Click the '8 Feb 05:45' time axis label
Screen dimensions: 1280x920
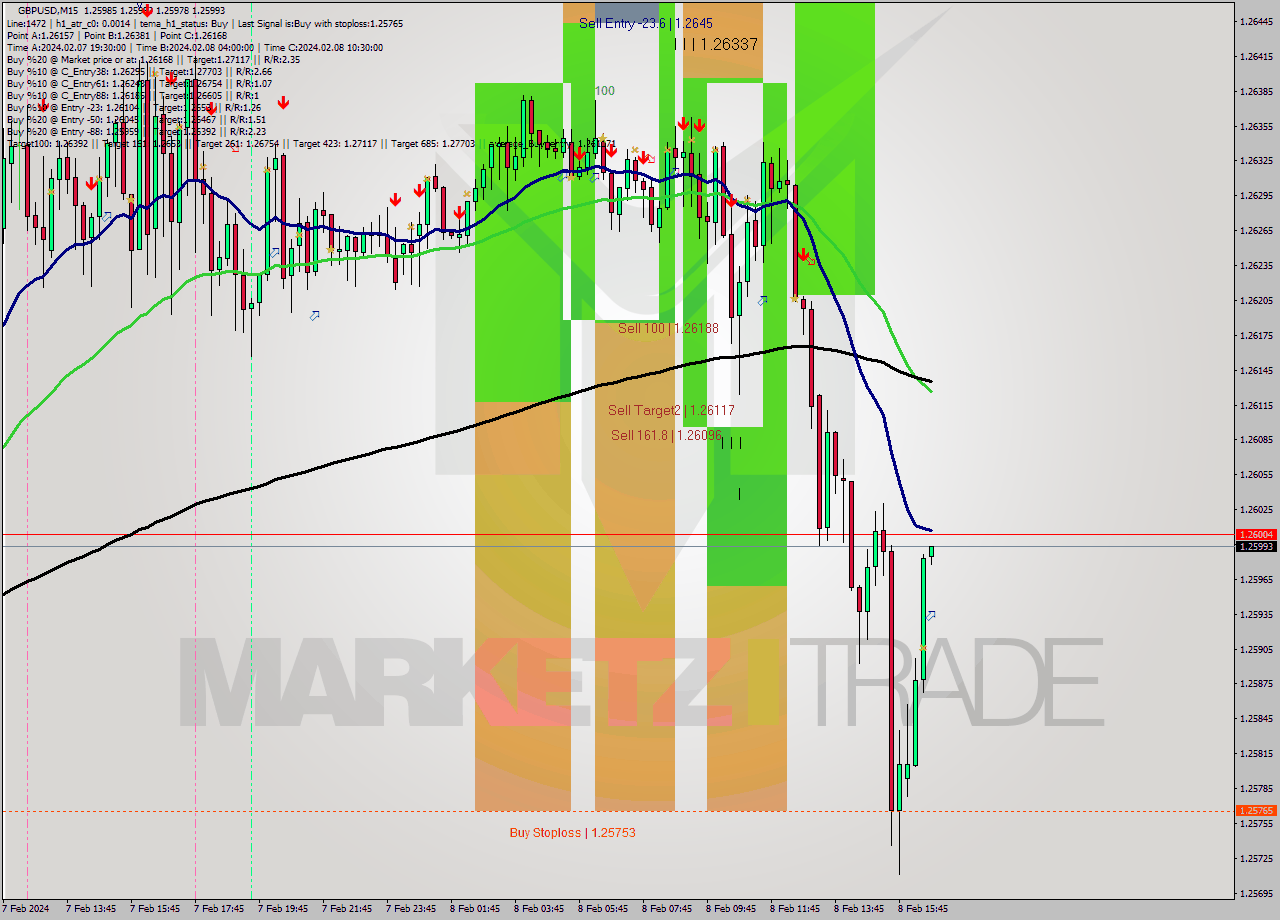(603, 909)
